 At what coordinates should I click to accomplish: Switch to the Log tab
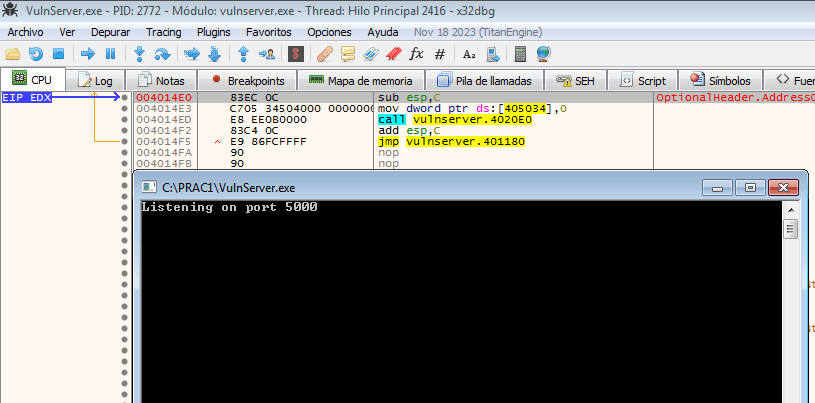(x=95, y=81)
